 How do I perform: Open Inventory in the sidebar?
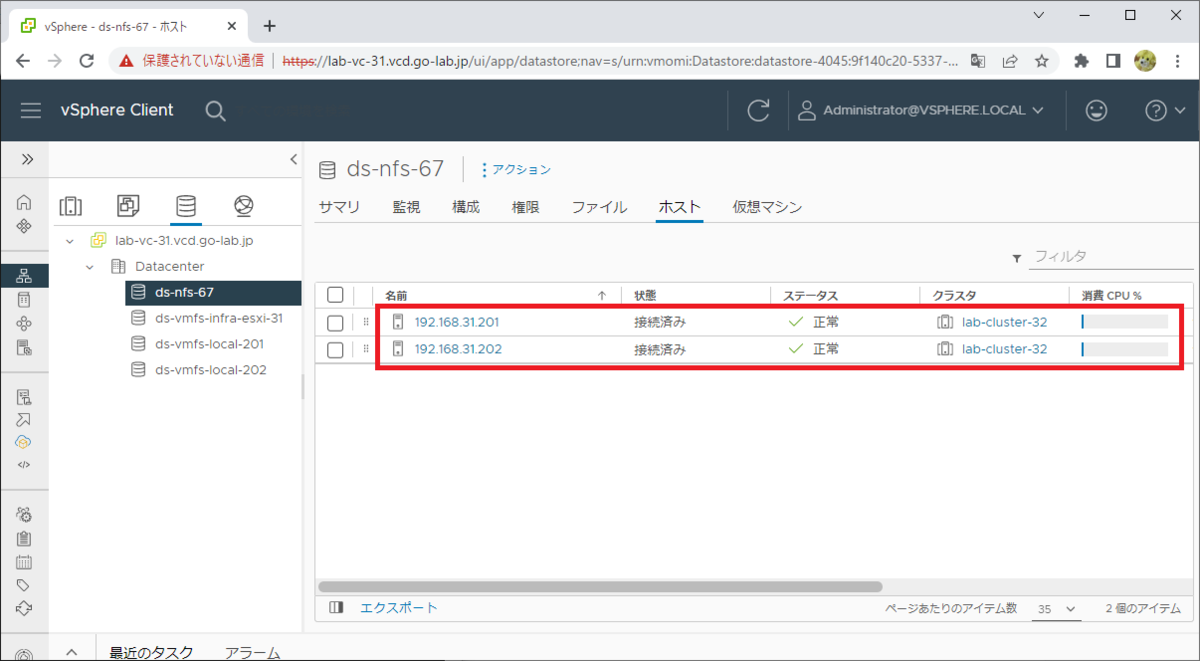24,276
